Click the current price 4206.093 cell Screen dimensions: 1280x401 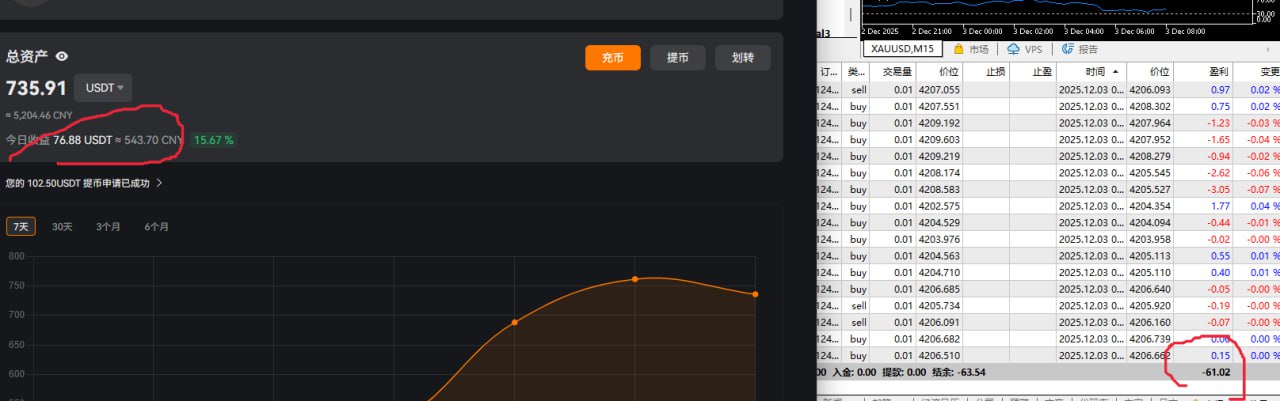(x=1149, y=90)
